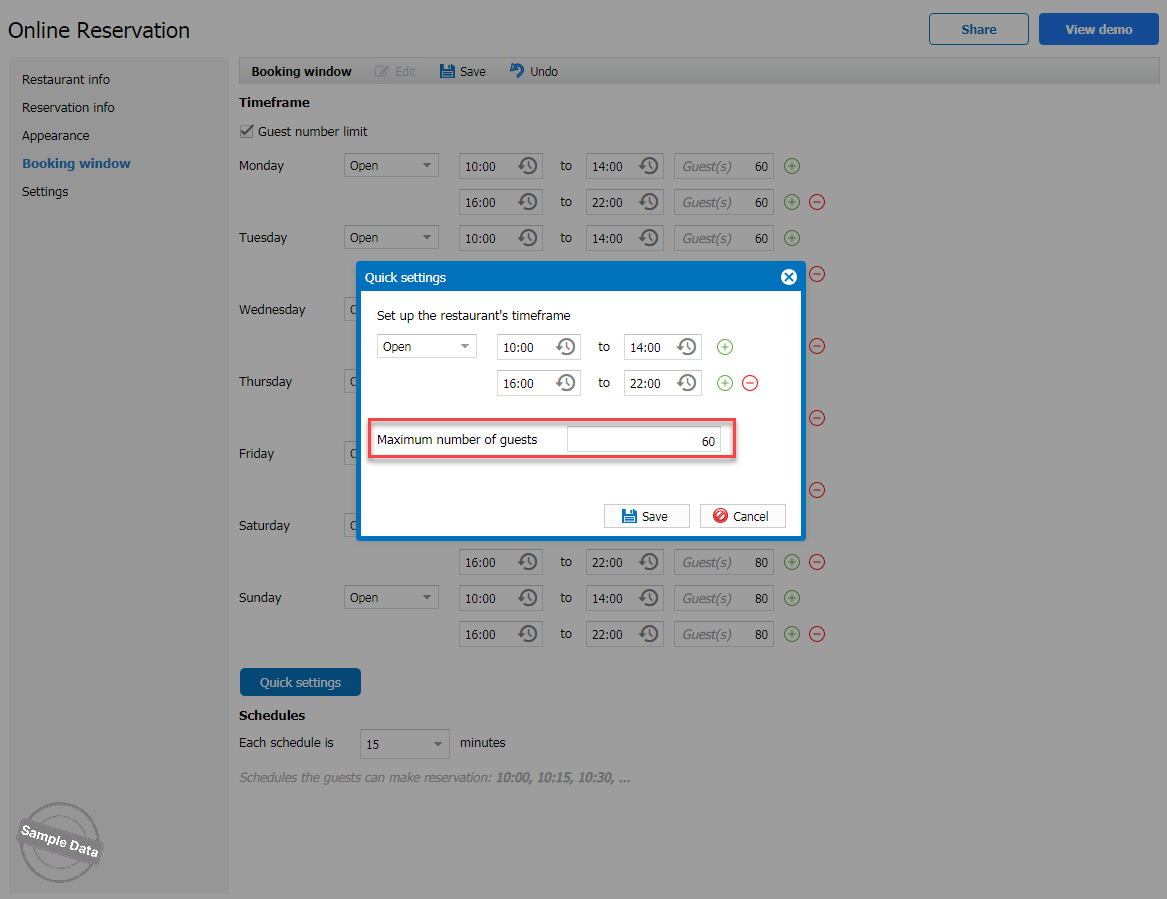Viewport: 1167px width, 899px height.
Task: Click the Maximum number of guests field
Action: (643, 440)
